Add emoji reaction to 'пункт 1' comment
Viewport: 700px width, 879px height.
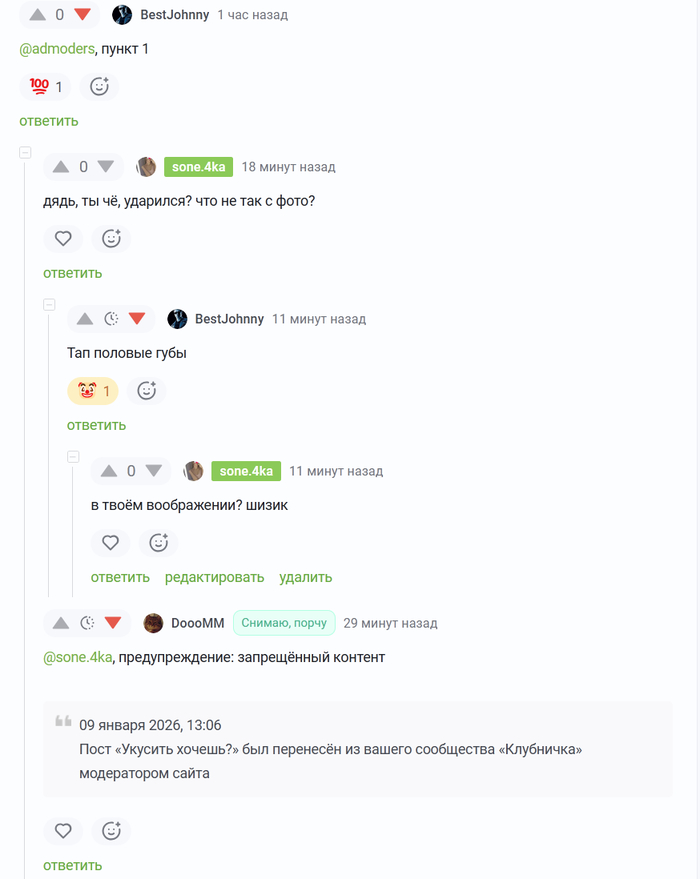point(99,87)
